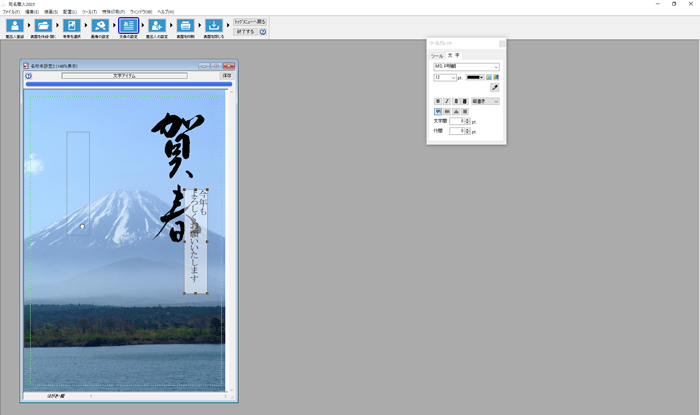Open the 画像の設定 image settings step
The height and width of the screenshot is (415, 700).
[100, 27]
